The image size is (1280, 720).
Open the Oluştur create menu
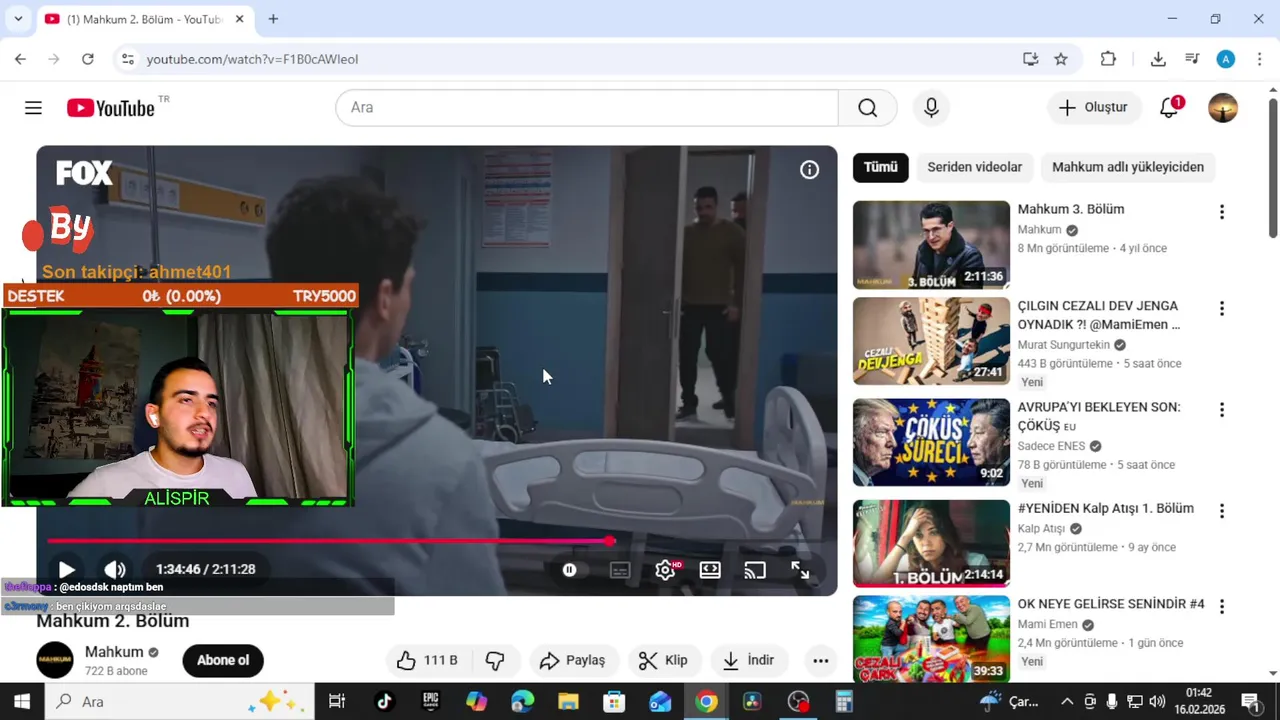pos(1094,108)
